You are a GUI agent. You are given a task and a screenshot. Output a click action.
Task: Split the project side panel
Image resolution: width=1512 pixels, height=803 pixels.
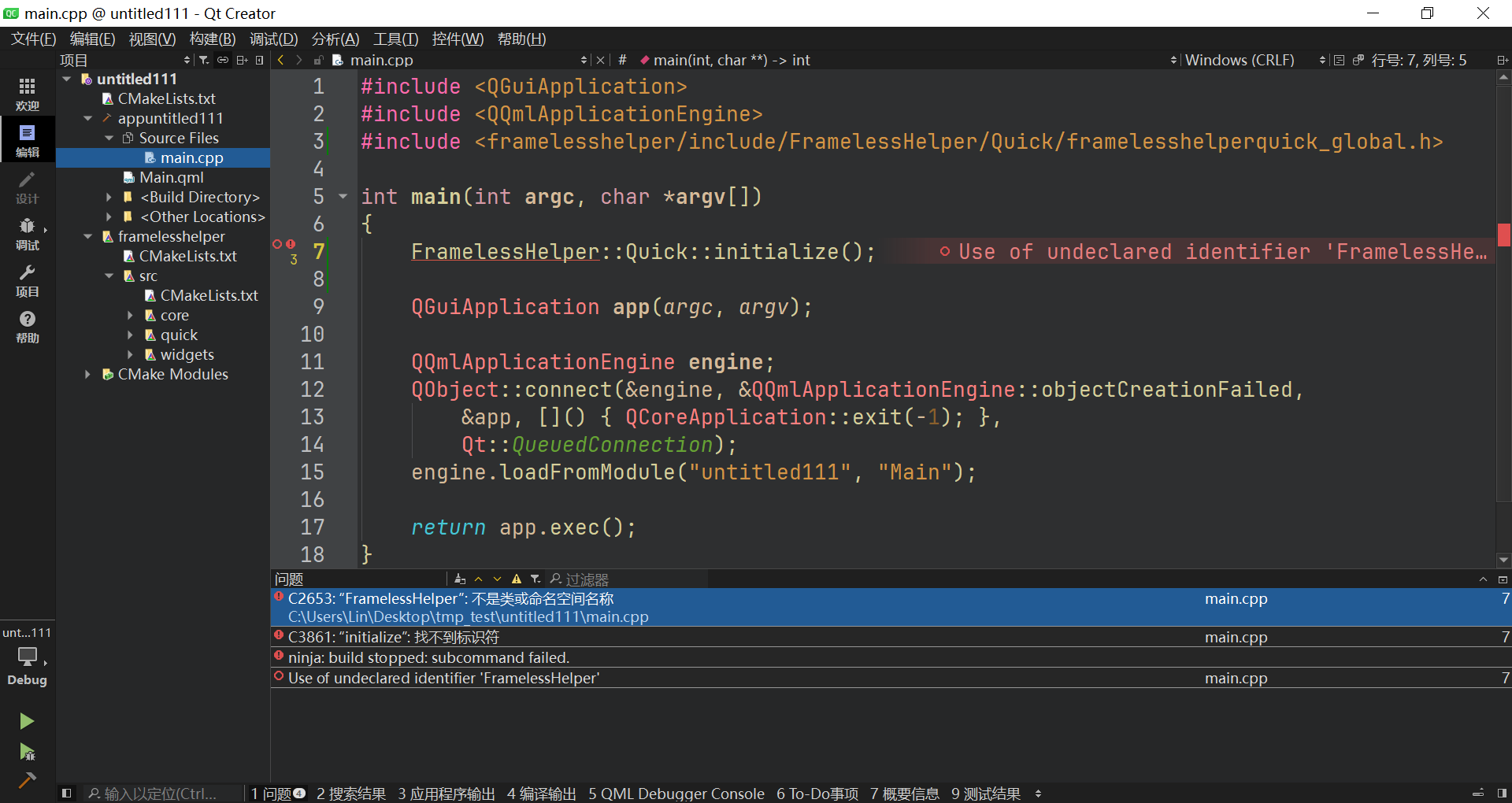[242, 60]
